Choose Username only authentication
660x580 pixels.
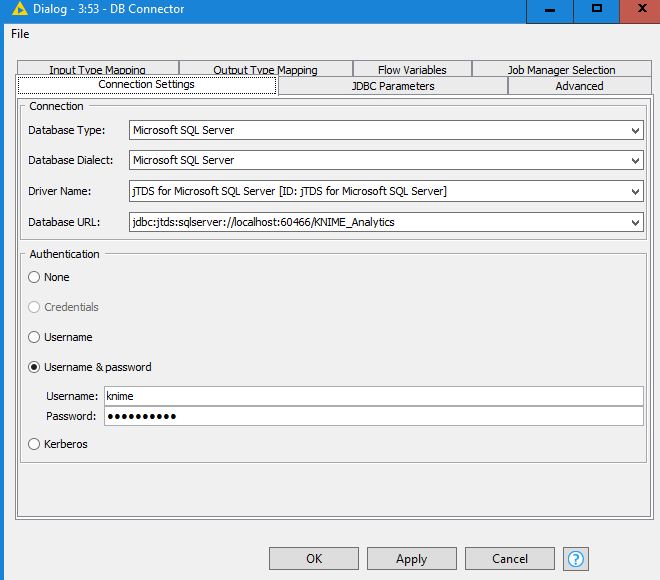click(x=34, y=337)
